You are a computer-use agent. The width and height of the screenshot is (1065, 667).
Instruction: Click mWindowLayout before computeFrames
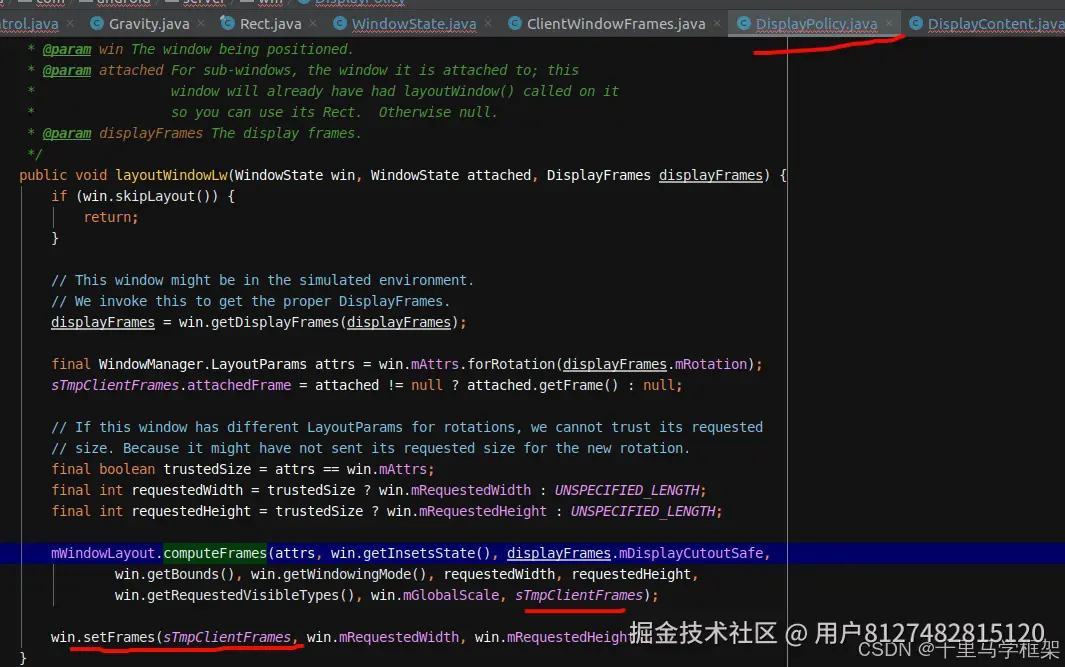[x=103, y=554]
